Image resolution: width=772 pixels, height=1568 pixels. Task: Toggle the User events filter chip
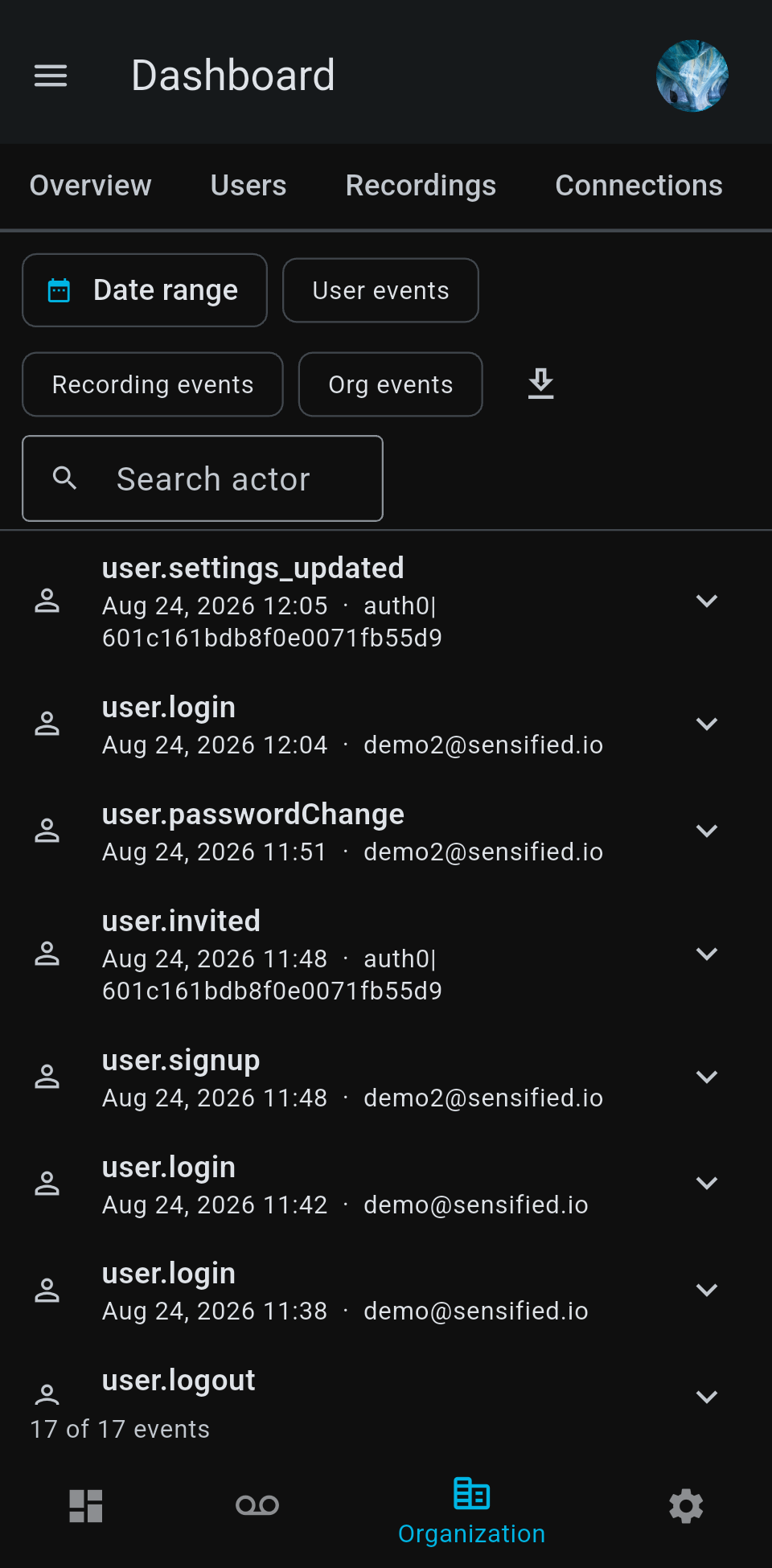[x=380, y=290]
